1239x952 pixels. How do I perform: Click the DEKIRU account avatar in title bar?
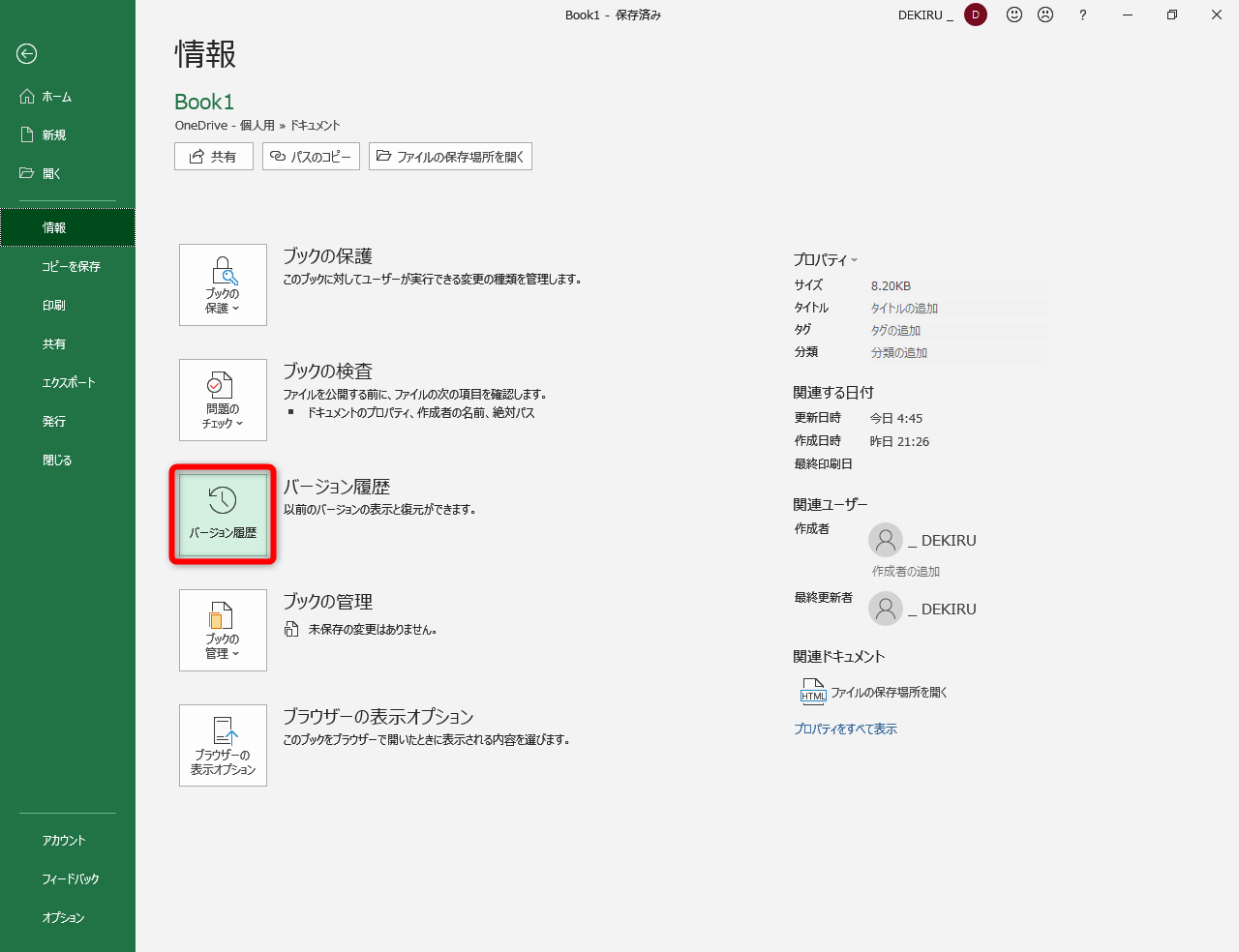(x=976, y=15)
